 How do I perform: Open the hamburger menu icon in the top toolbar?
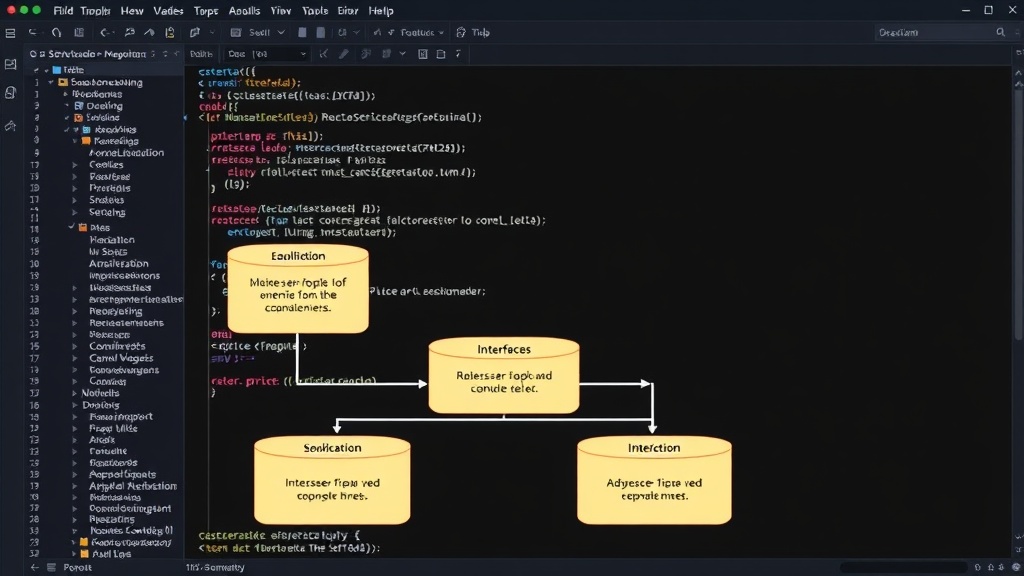pyautogui.click(x=10, y=33)
